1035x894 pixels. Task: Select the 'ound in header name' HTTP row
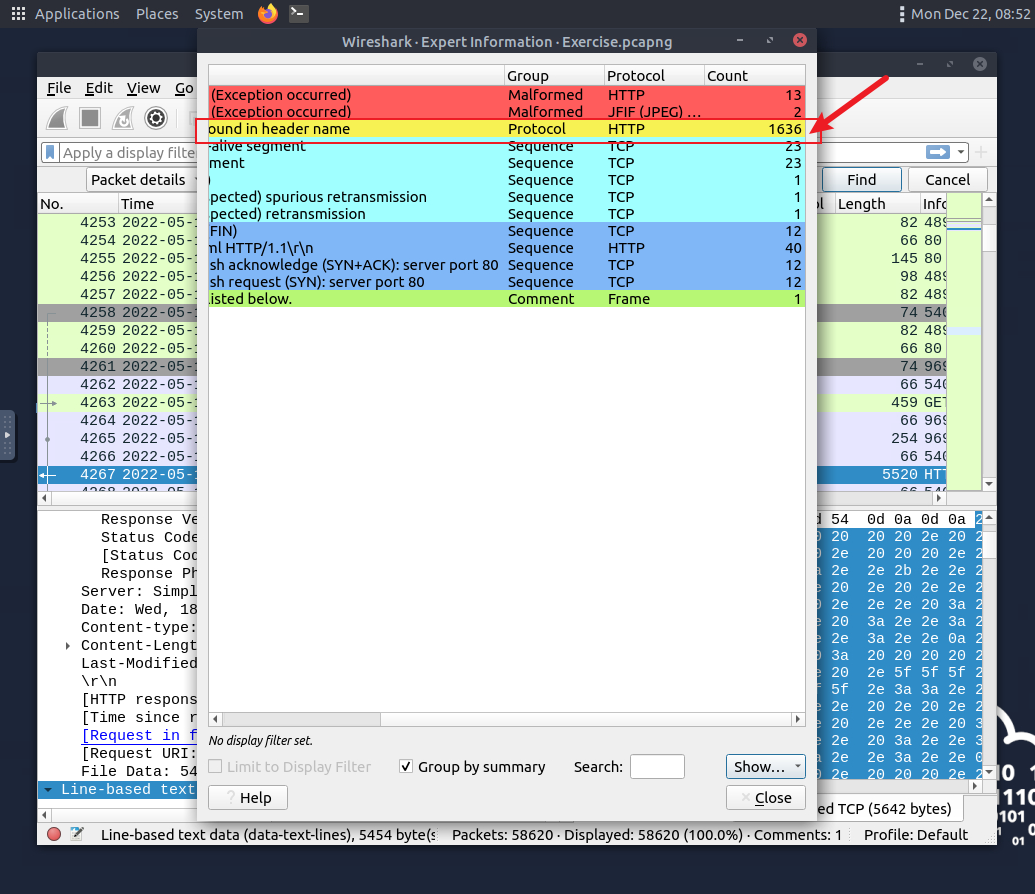point(506,129)
